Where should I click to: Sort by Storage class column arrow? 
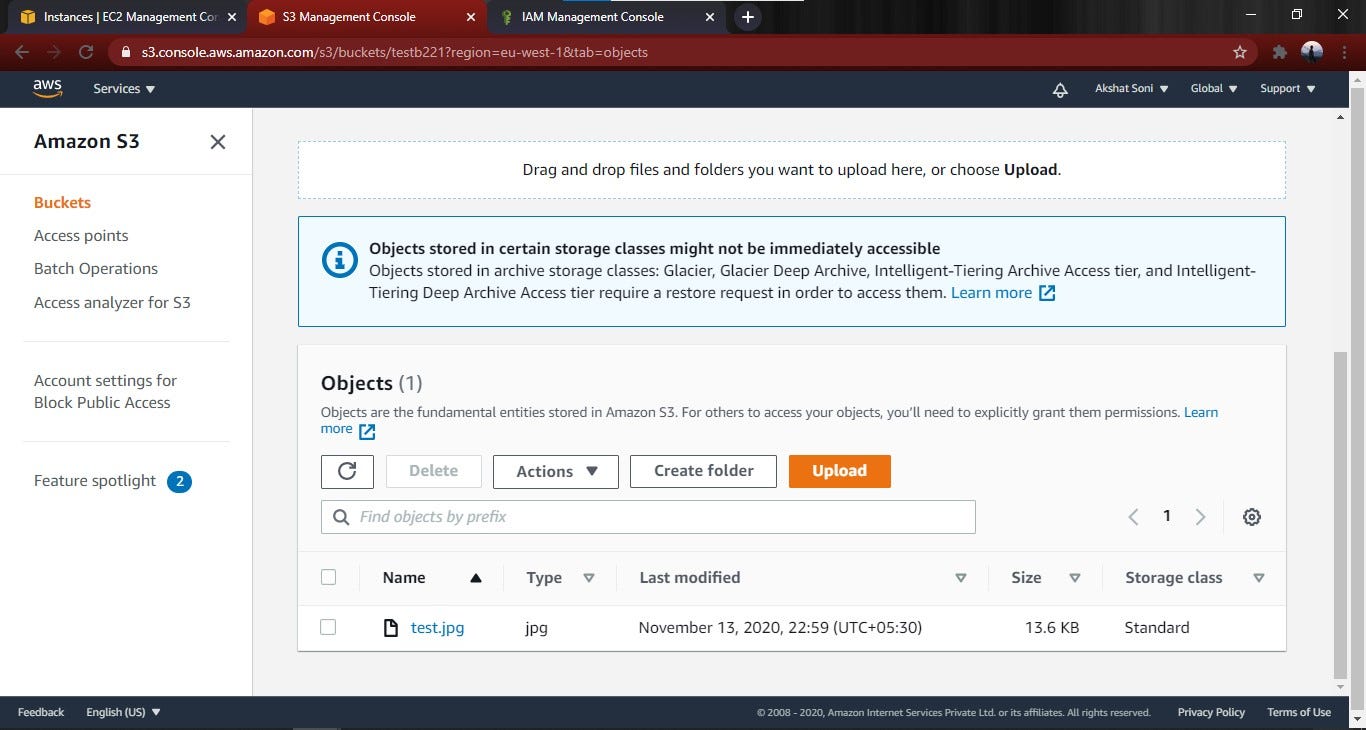click(x=1259, y=578)
